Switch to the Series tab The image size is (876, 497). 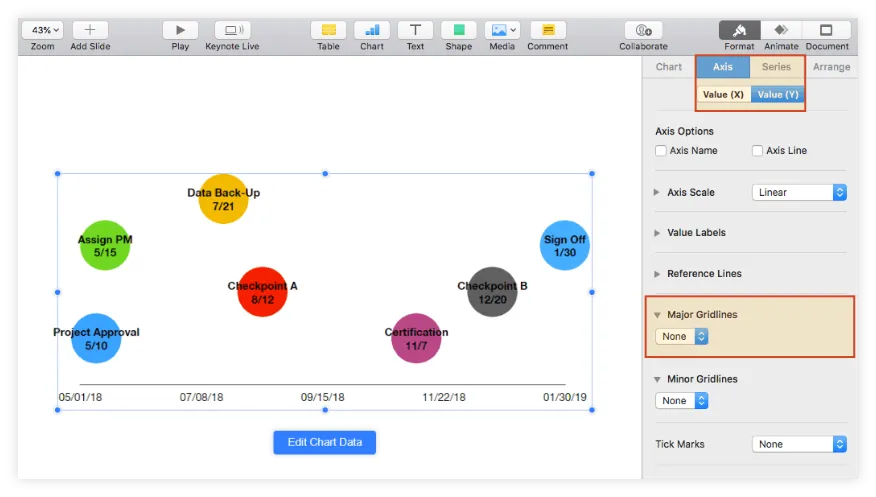tap(776, 67)
